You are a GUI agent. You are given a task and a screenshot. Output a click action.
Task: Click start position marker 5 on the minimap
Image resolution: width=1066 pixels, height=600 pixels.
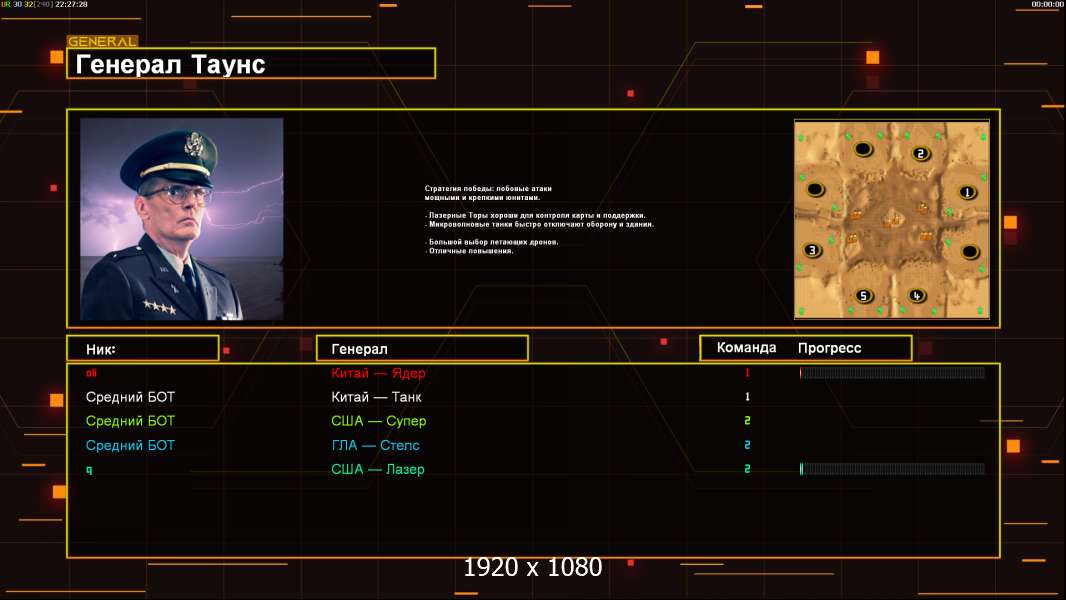(863, 296)
